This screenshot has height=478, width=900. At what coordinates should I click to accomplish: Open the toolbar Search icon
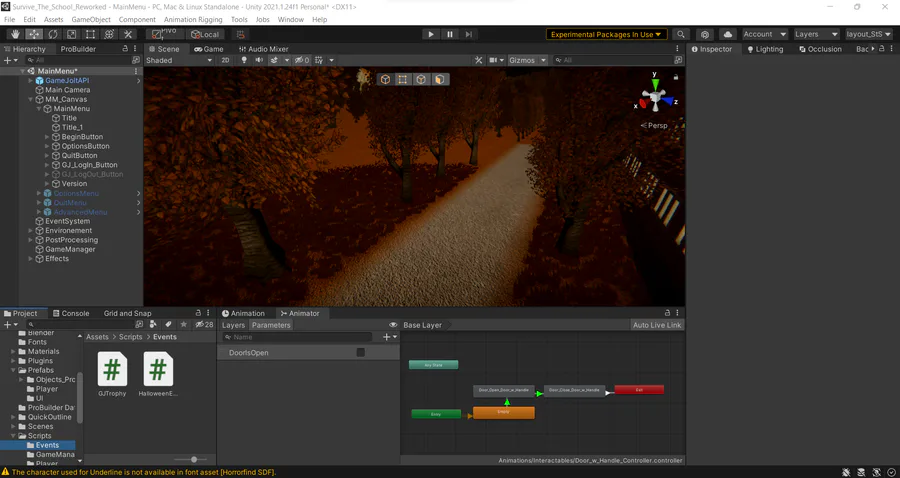click(681, 34)
